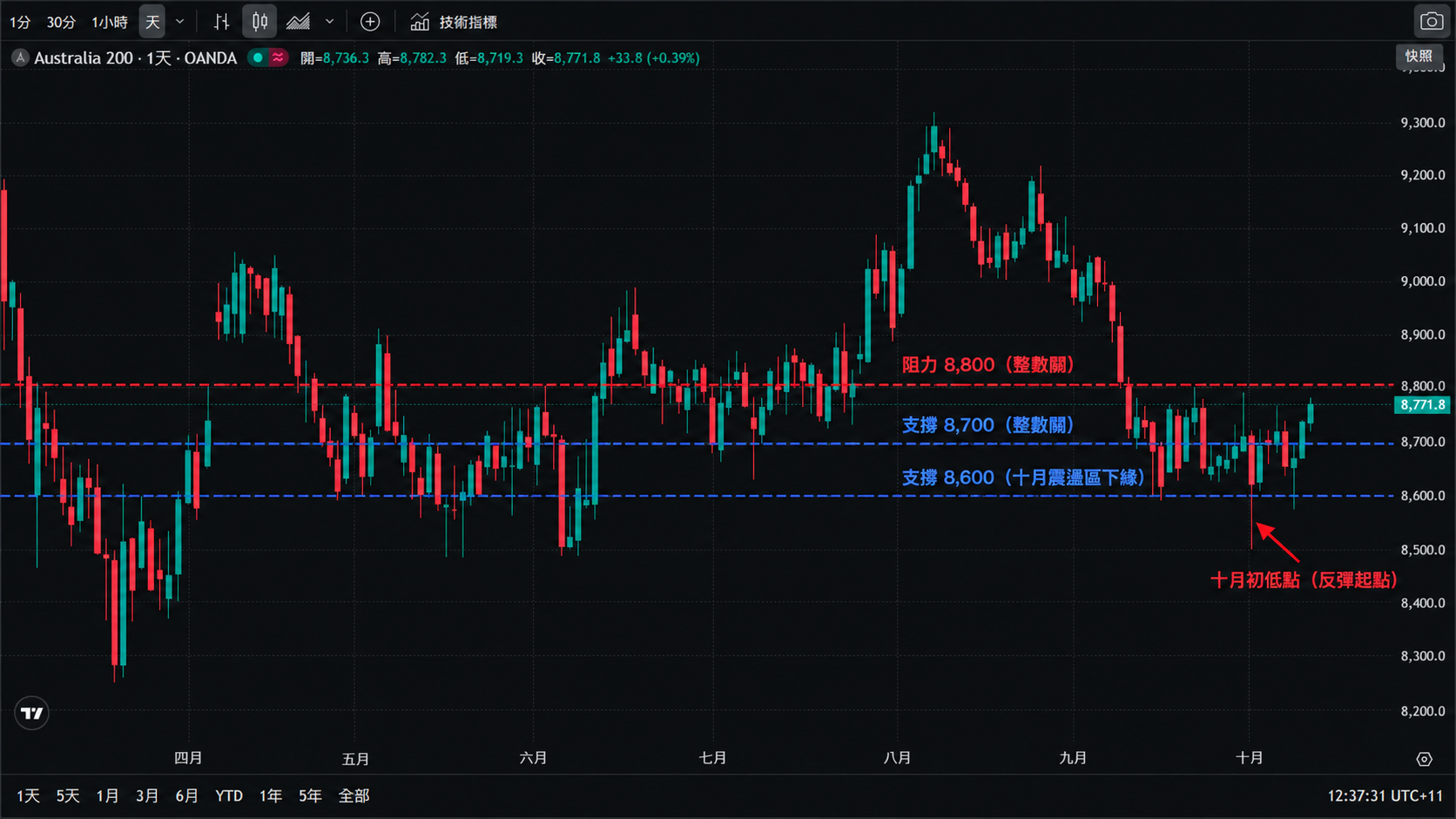Click the 八月 label on time axis
The height and width of the screenshot is (819, 1456).
point(897,758)
